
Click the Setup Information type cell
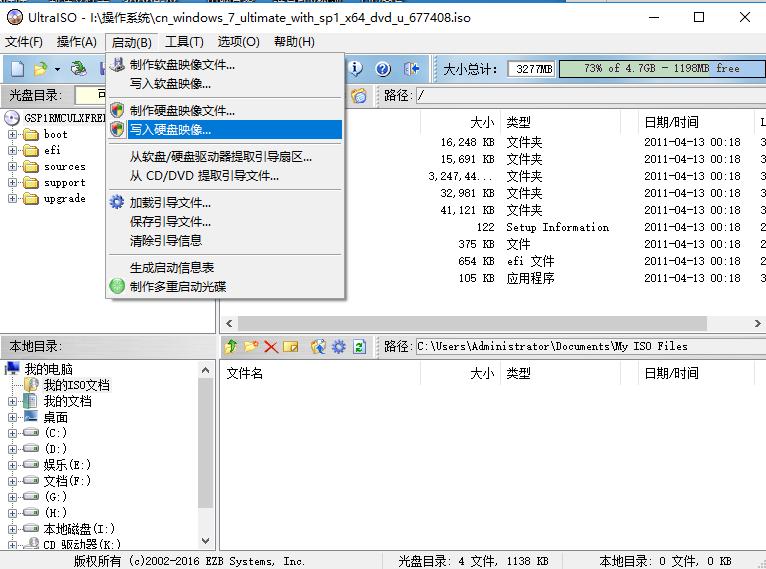[557, 227]
